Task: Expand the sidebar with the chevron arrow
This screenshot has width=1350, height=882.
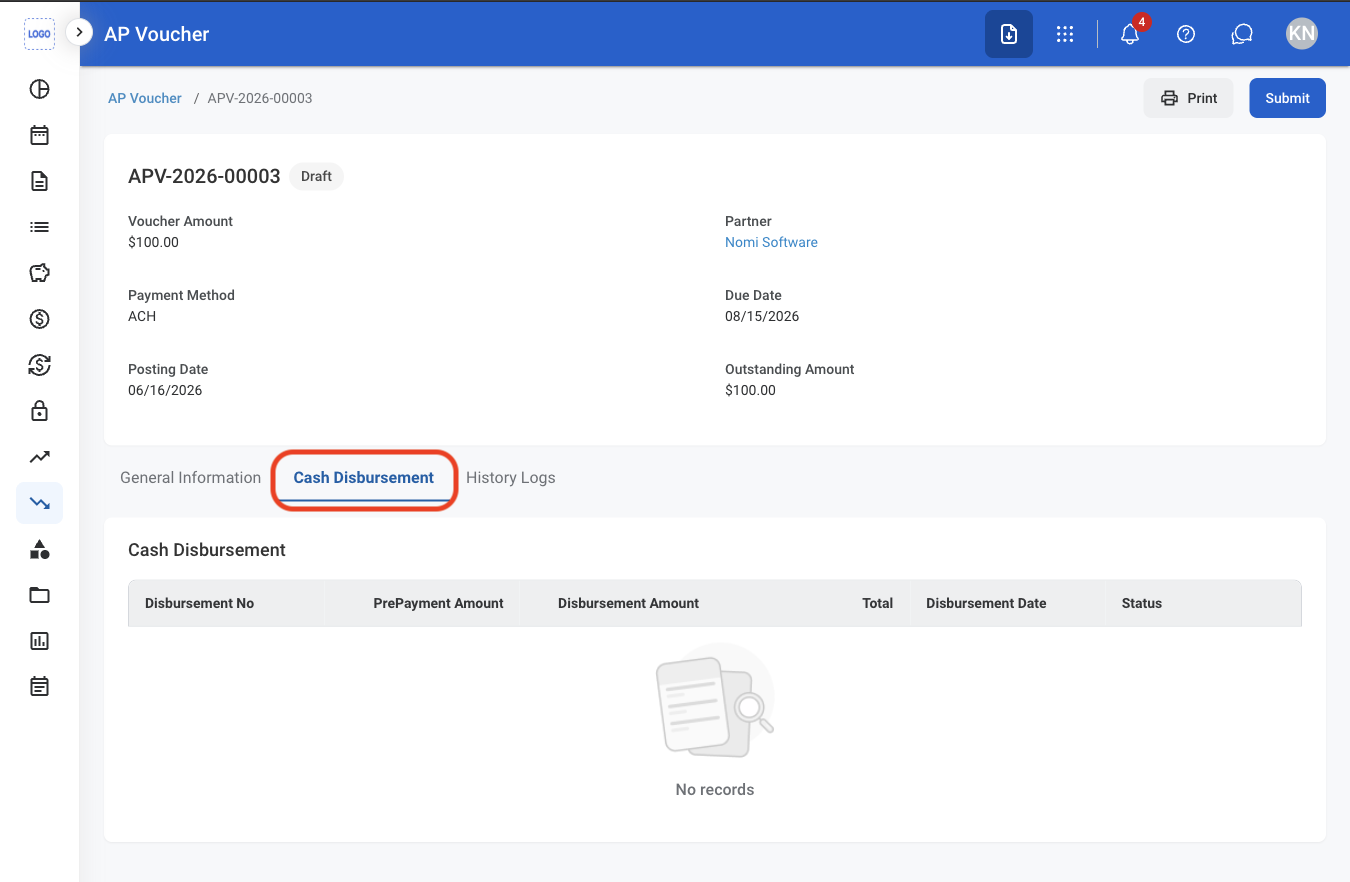Action: pyautogui.click(x=79, y=32)
